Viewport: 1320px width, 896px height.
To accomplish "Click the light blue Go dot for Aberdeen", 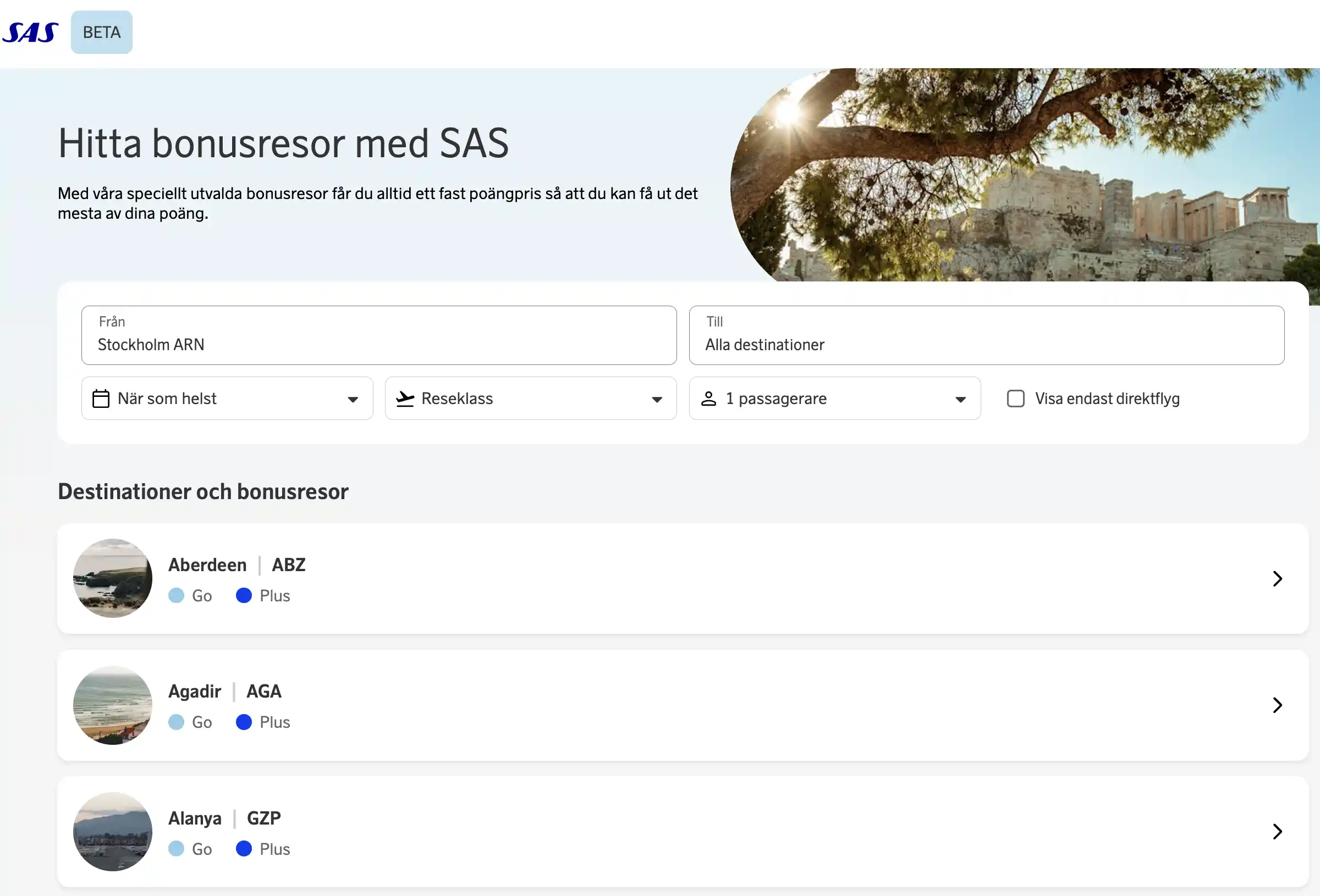I will coord(177,596).
